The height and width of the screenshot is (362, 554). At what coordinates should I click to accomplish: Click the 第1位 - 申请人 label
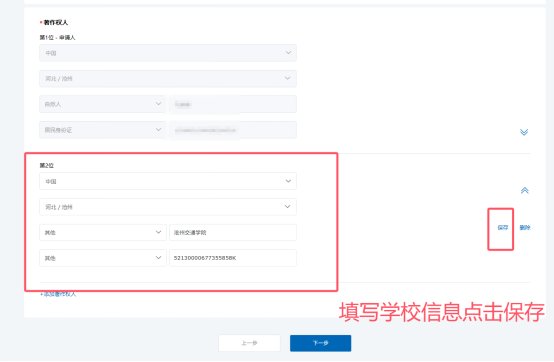[57, 37]
